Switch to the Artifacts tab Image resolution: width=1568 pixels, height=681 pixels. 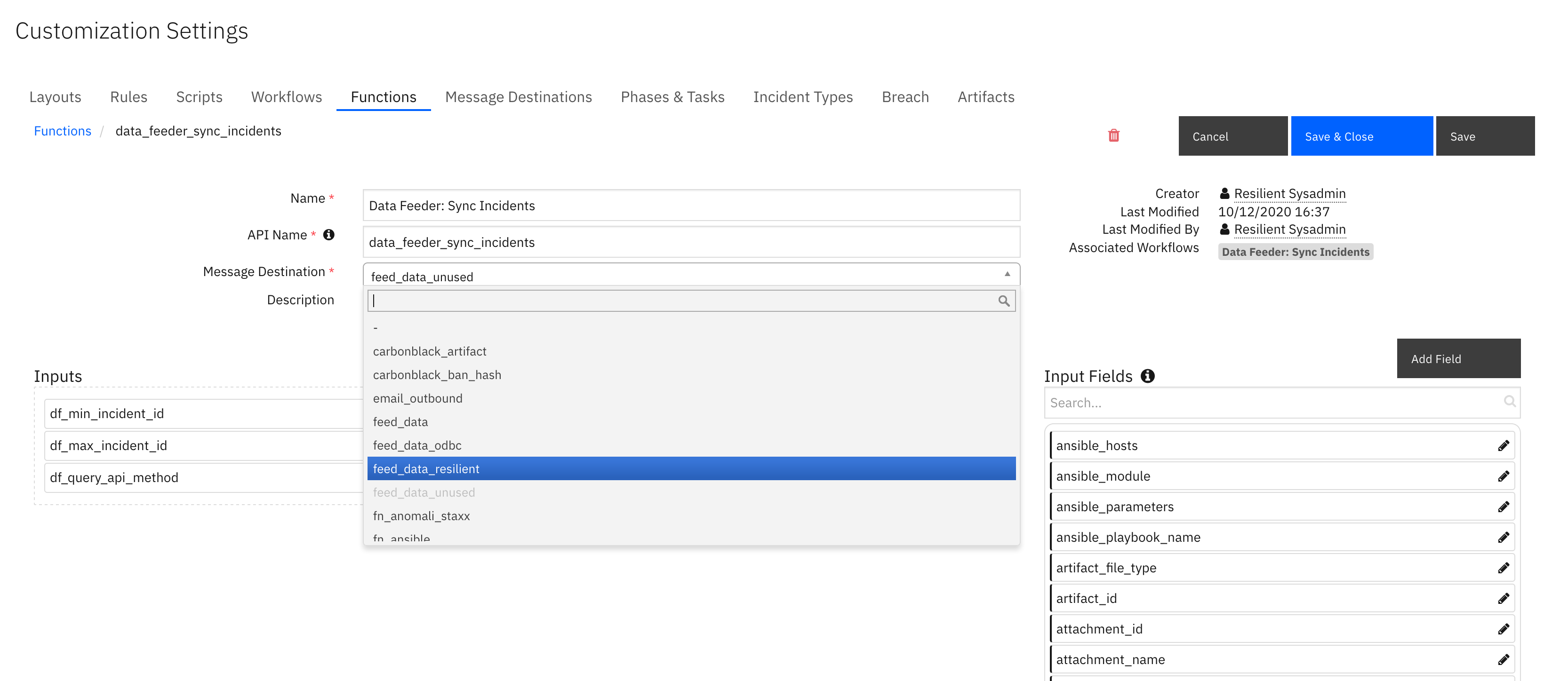pyautogui.click(x=986, y=97)
